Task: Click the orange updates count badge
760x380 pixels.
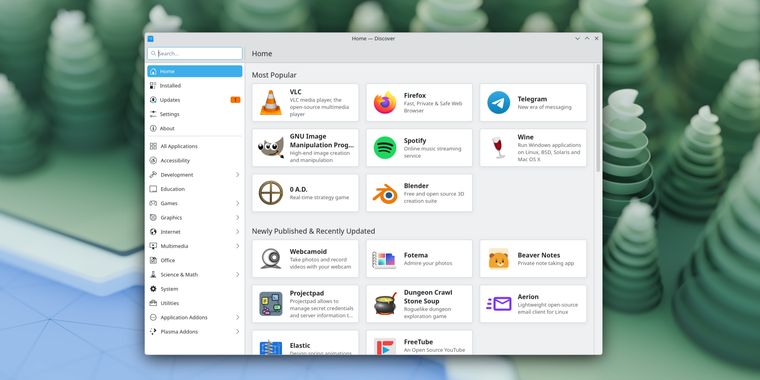Action: 235,100
